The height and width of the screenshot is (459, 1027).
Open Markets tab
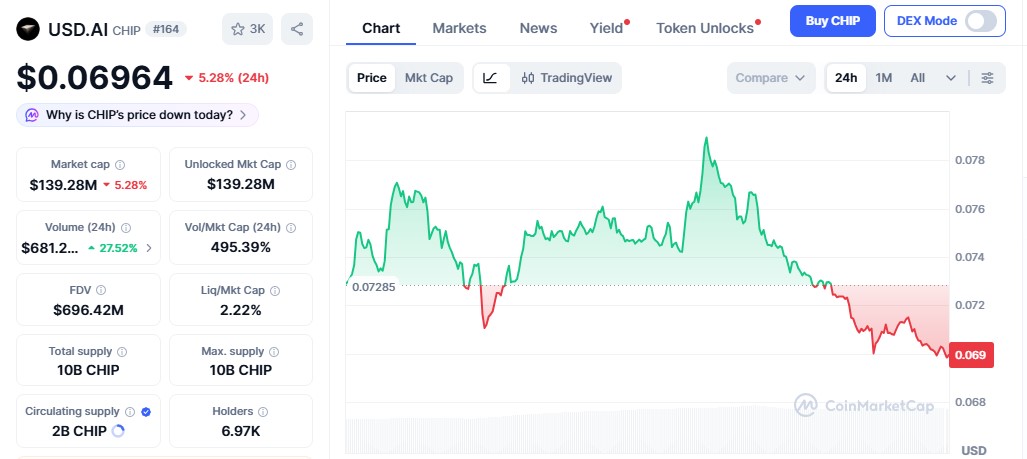(459, 28)
